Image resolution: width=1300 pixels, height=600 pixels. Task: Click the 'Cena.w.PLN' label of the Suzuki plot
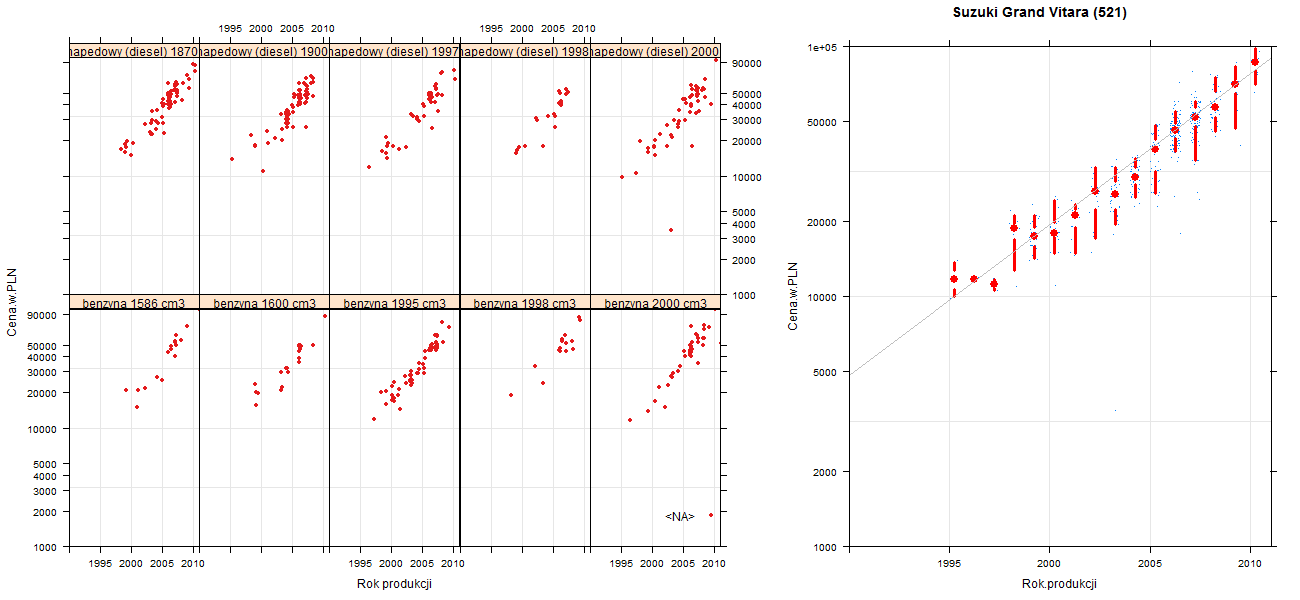(x=792, y=296)
